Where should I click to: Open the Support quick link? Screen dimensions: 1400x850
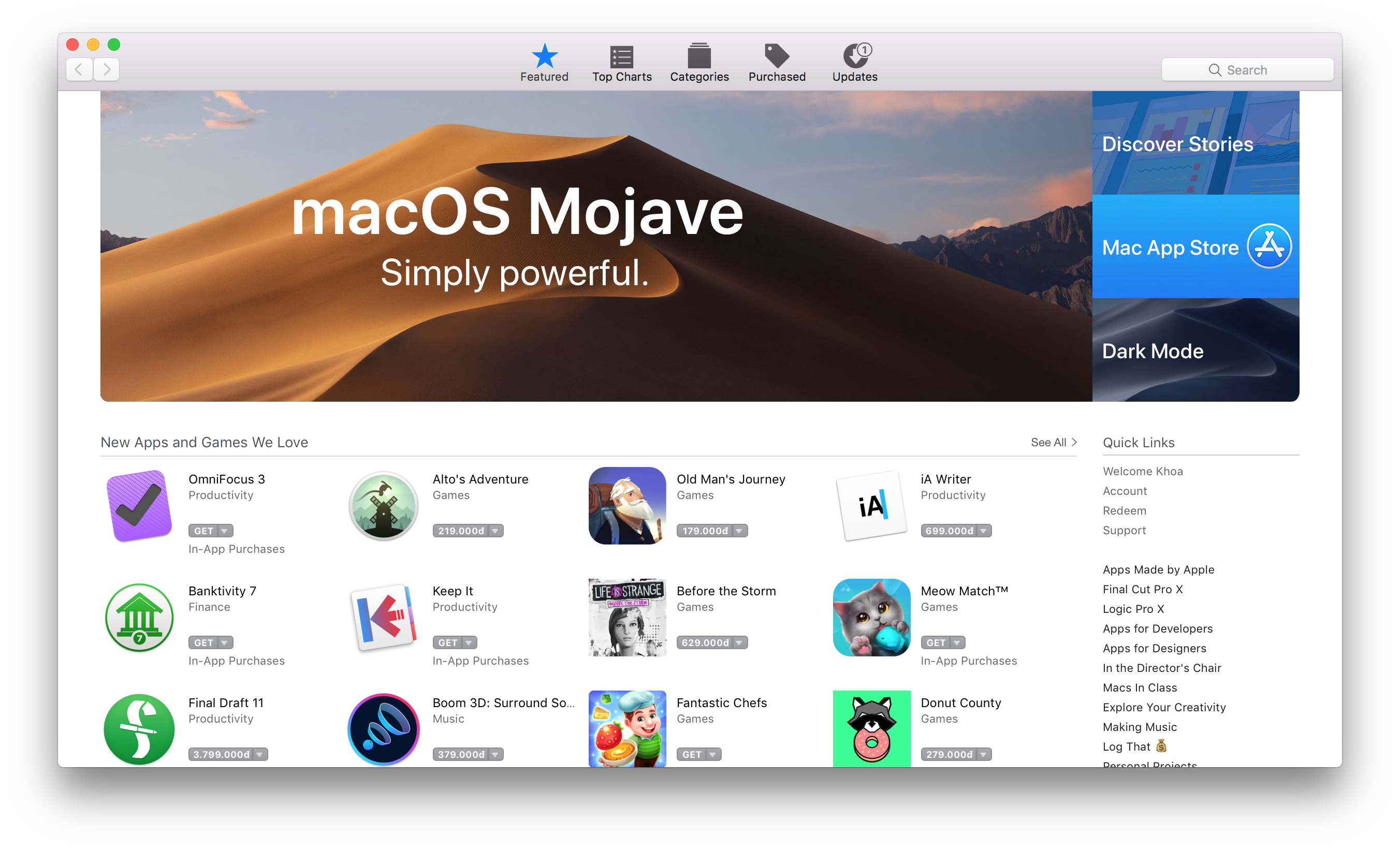1124,530
